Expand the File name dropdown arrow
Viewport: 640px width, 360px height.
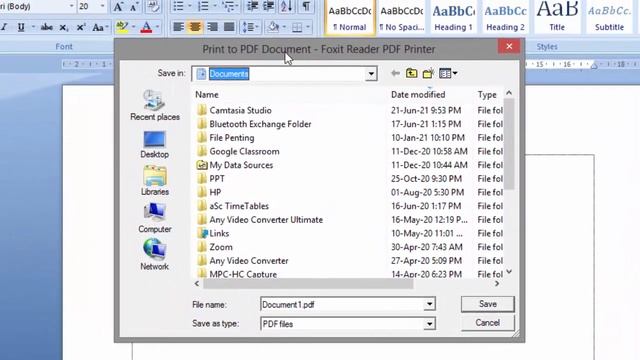[x=429, y=304]
